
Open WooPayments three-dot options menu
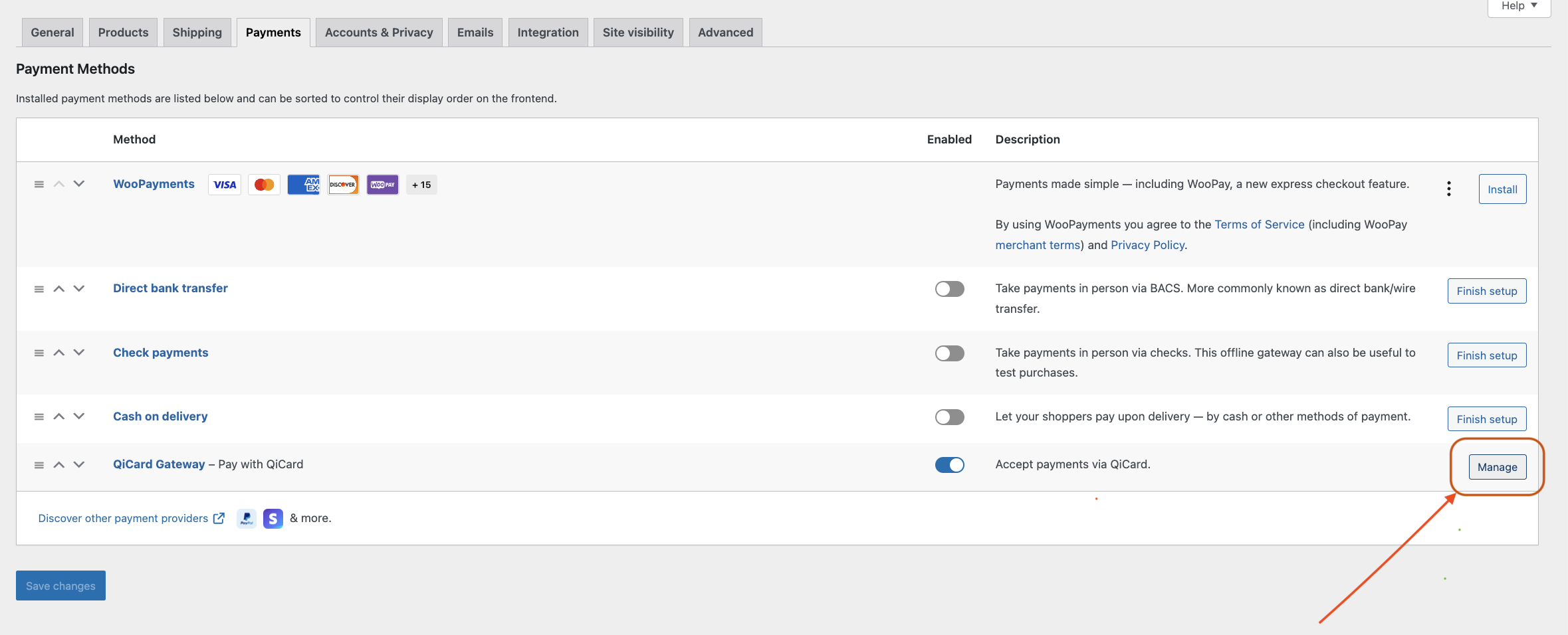[1449, 189]
